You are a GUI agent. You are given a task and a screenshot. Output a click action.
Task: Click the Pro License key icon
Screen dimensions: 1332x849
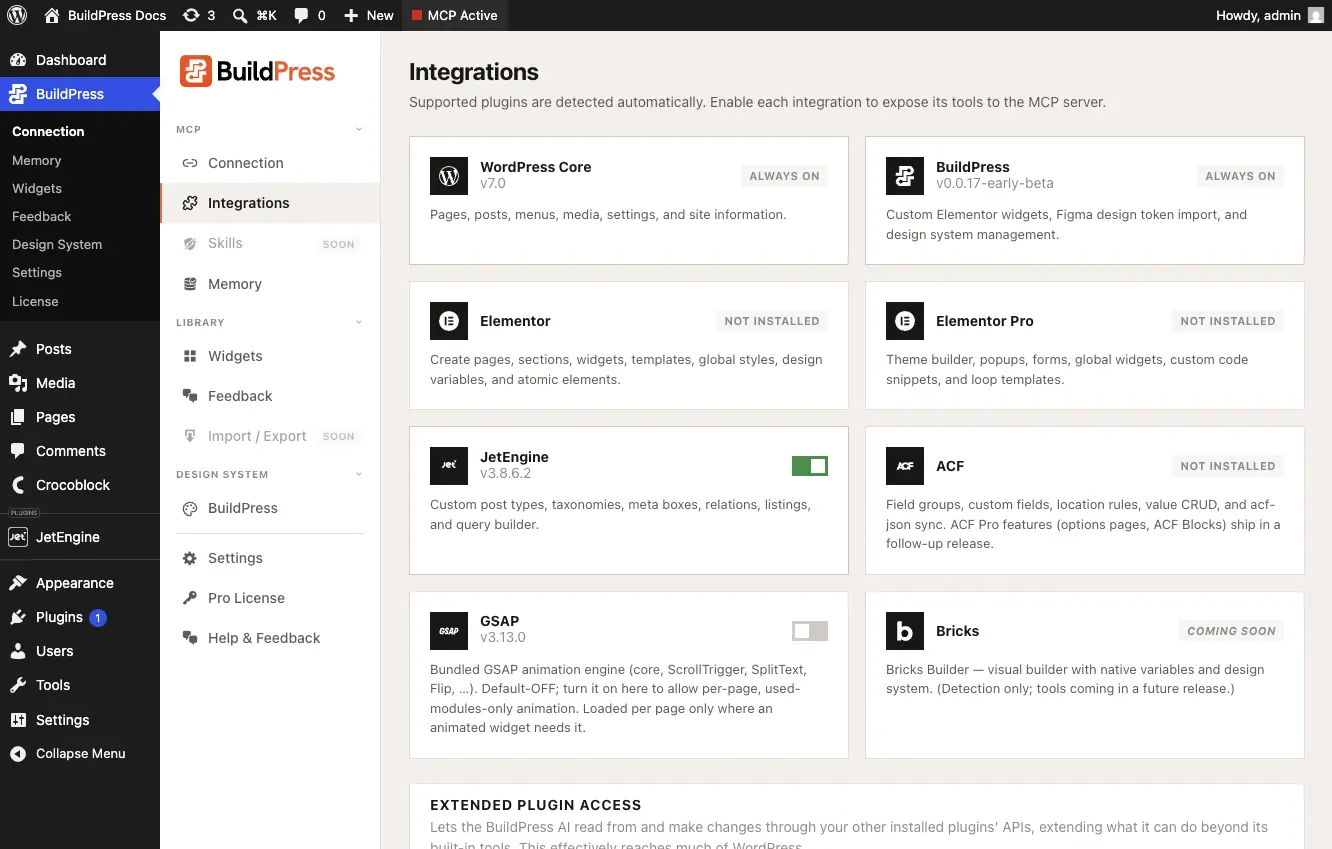click(190, 598)
